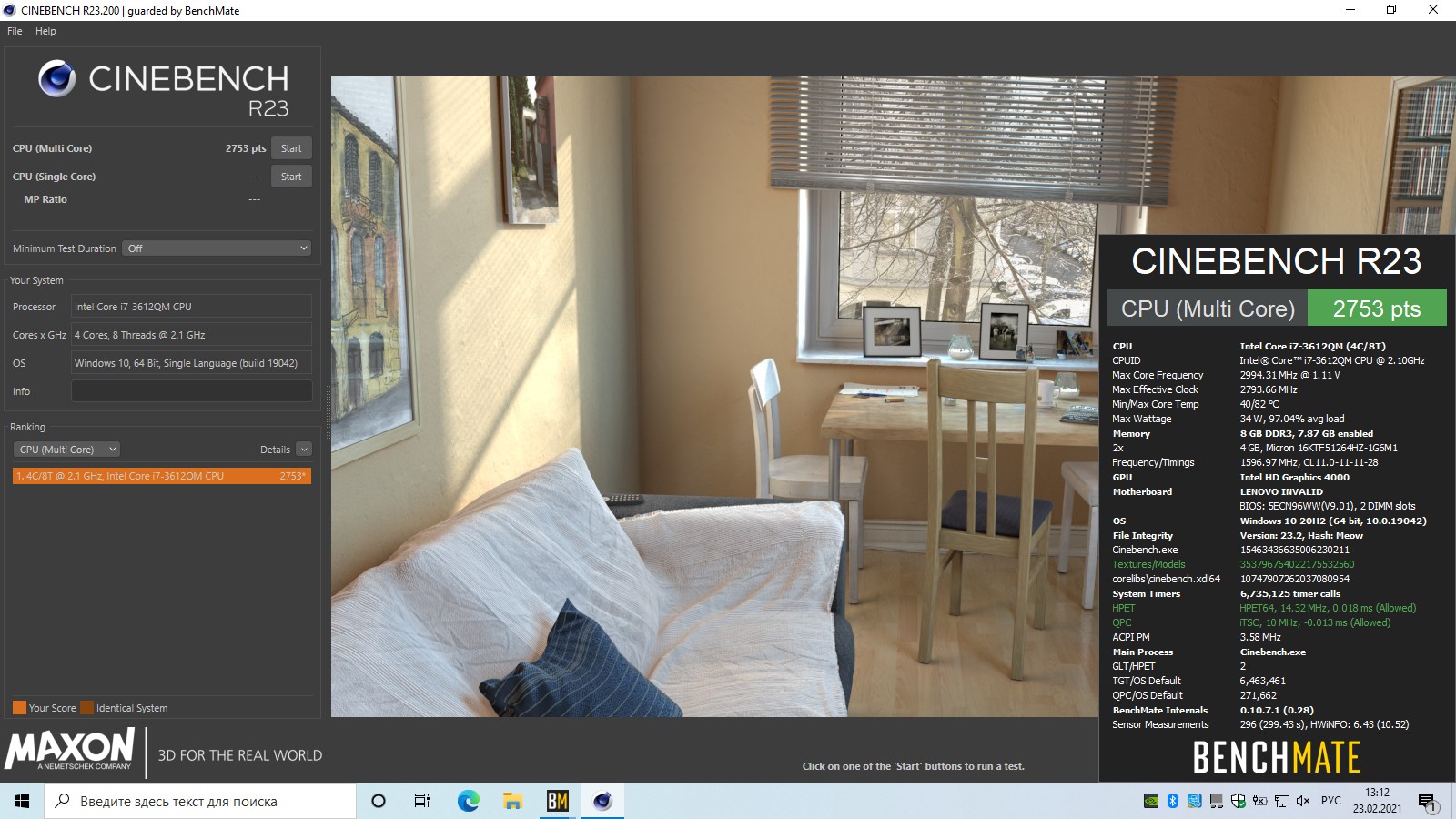This screenshot has height=819, width=1456.
Task: Open File Explorer from the taskbar
Action: click(512, 801)
